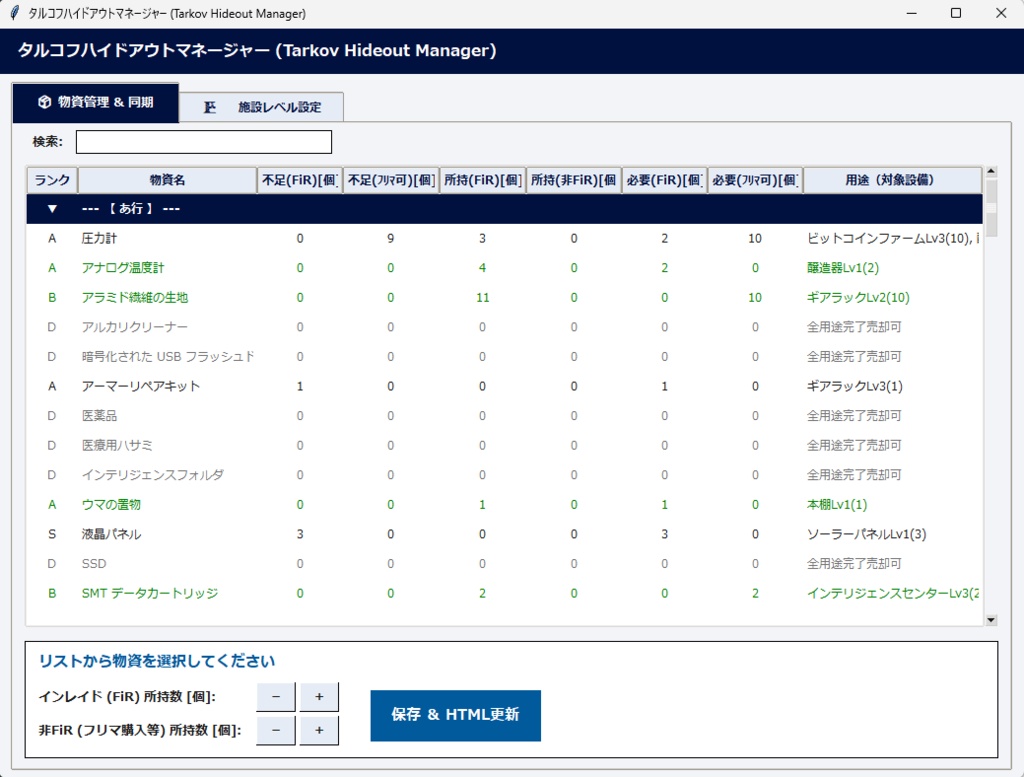Sort by ランク column header

click(x=52, y=180)
